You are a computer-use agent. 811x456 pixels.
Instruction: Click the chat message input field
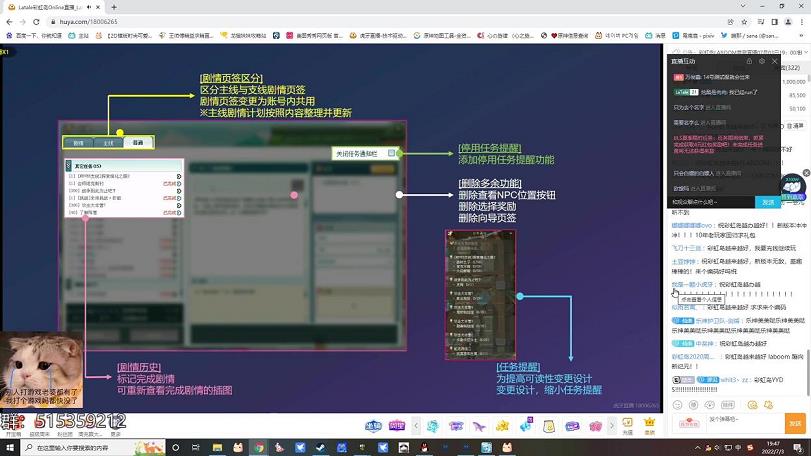740,419
